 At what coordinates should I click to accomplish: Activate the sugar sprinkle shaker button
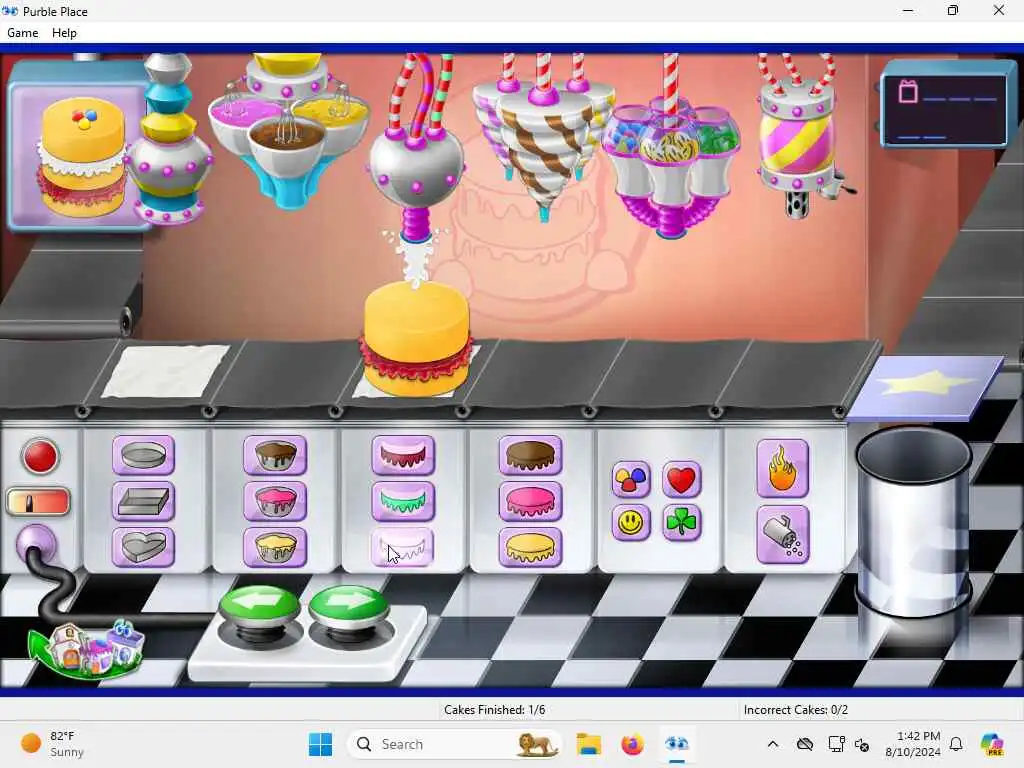pos(782,535)
